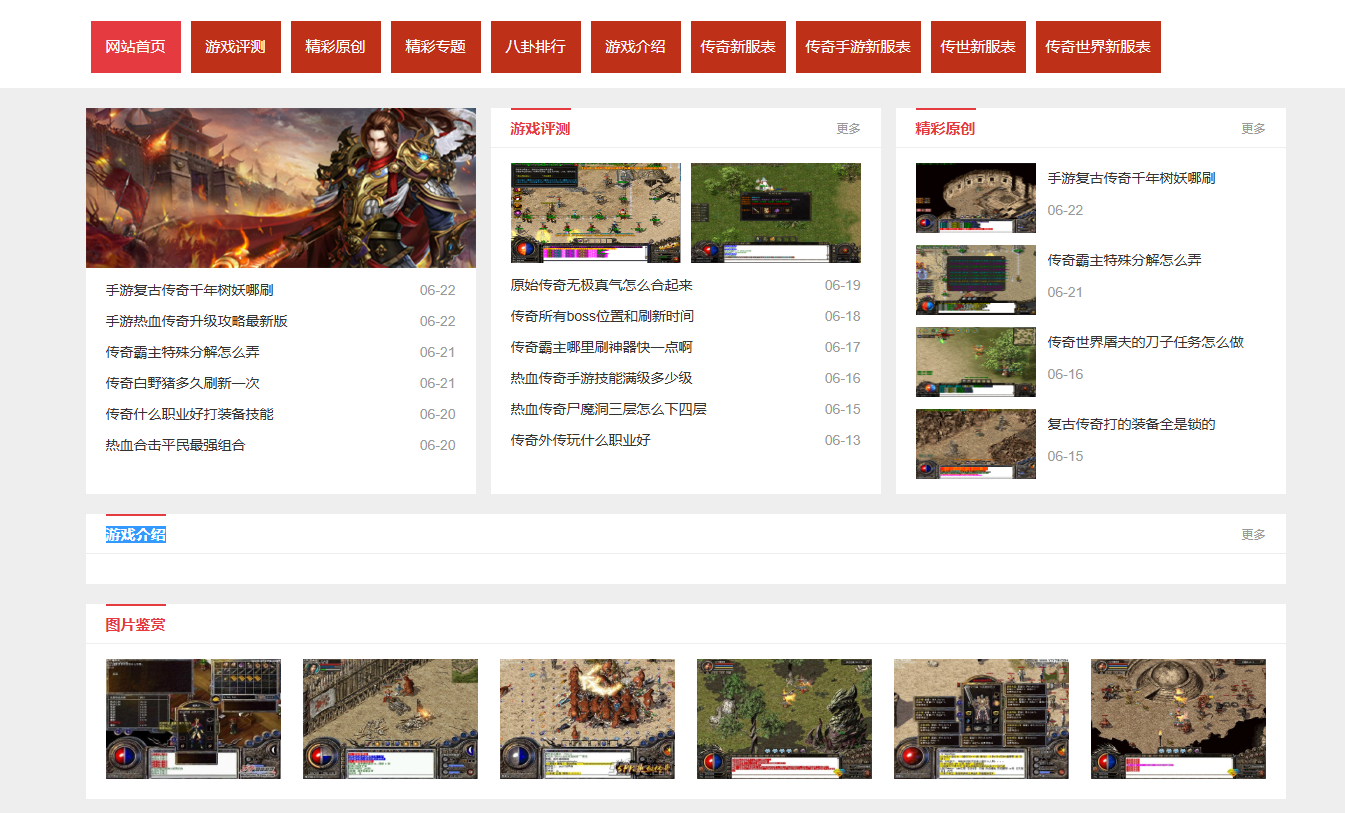Open the third screenshot in 图片鉴赏 gallery

tap(587, 719)
